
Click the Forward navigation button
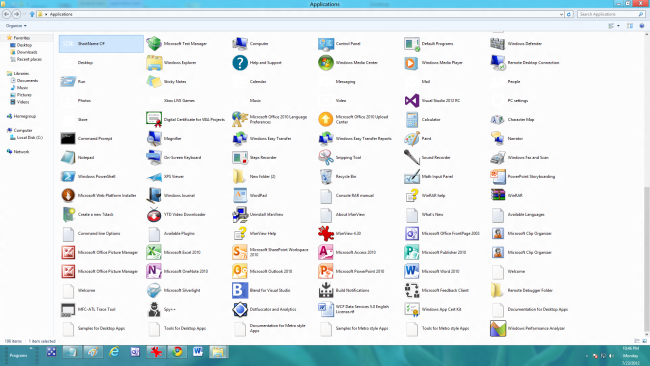click(17, 14)
